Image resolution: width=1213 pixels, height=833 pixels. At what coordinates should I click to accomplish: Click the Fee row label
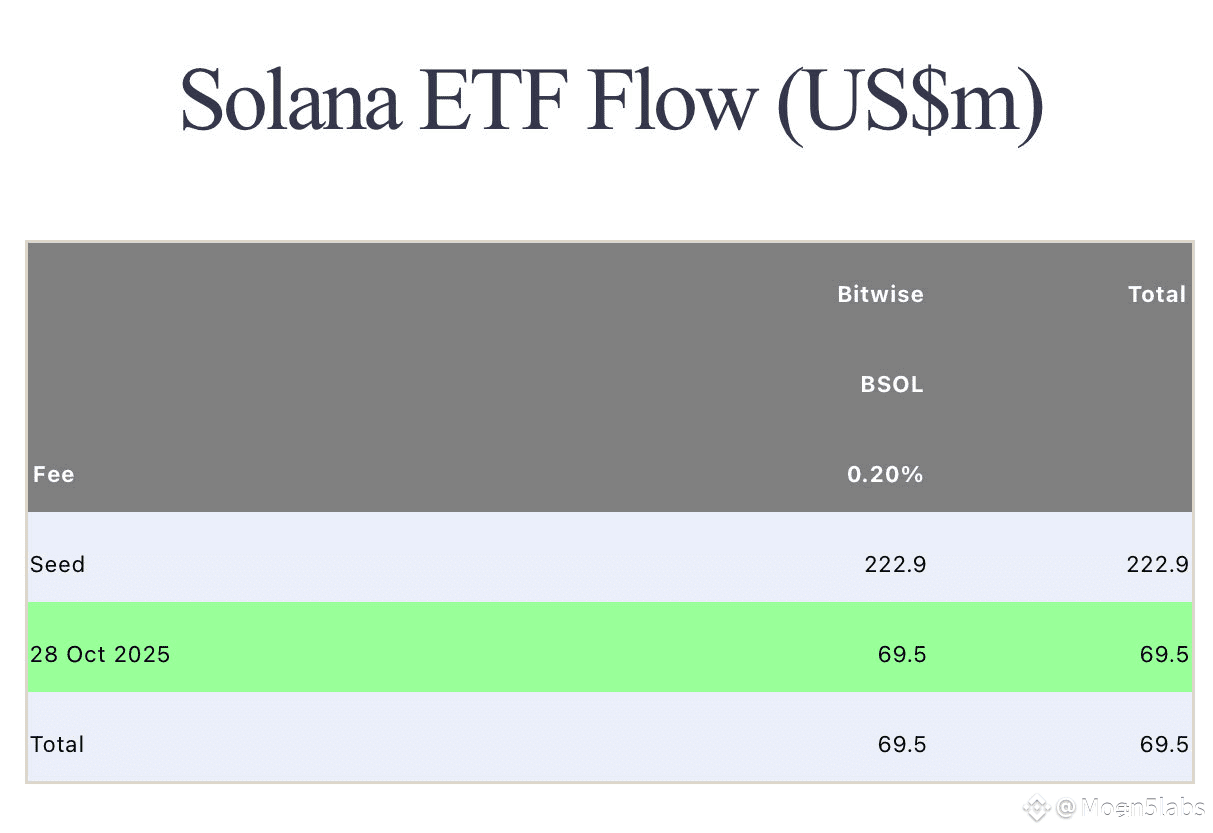pos(54,474)
